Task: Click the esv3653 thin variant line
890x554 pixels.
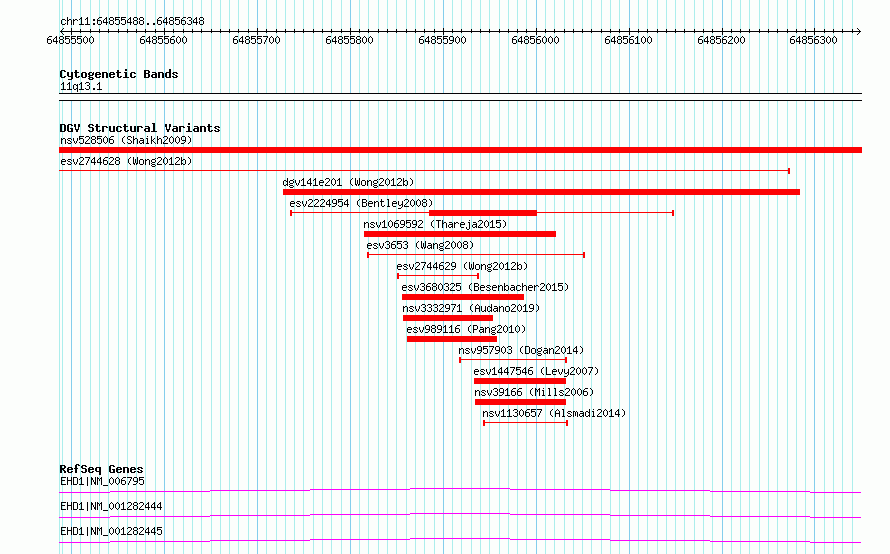Action: [476, 255]
